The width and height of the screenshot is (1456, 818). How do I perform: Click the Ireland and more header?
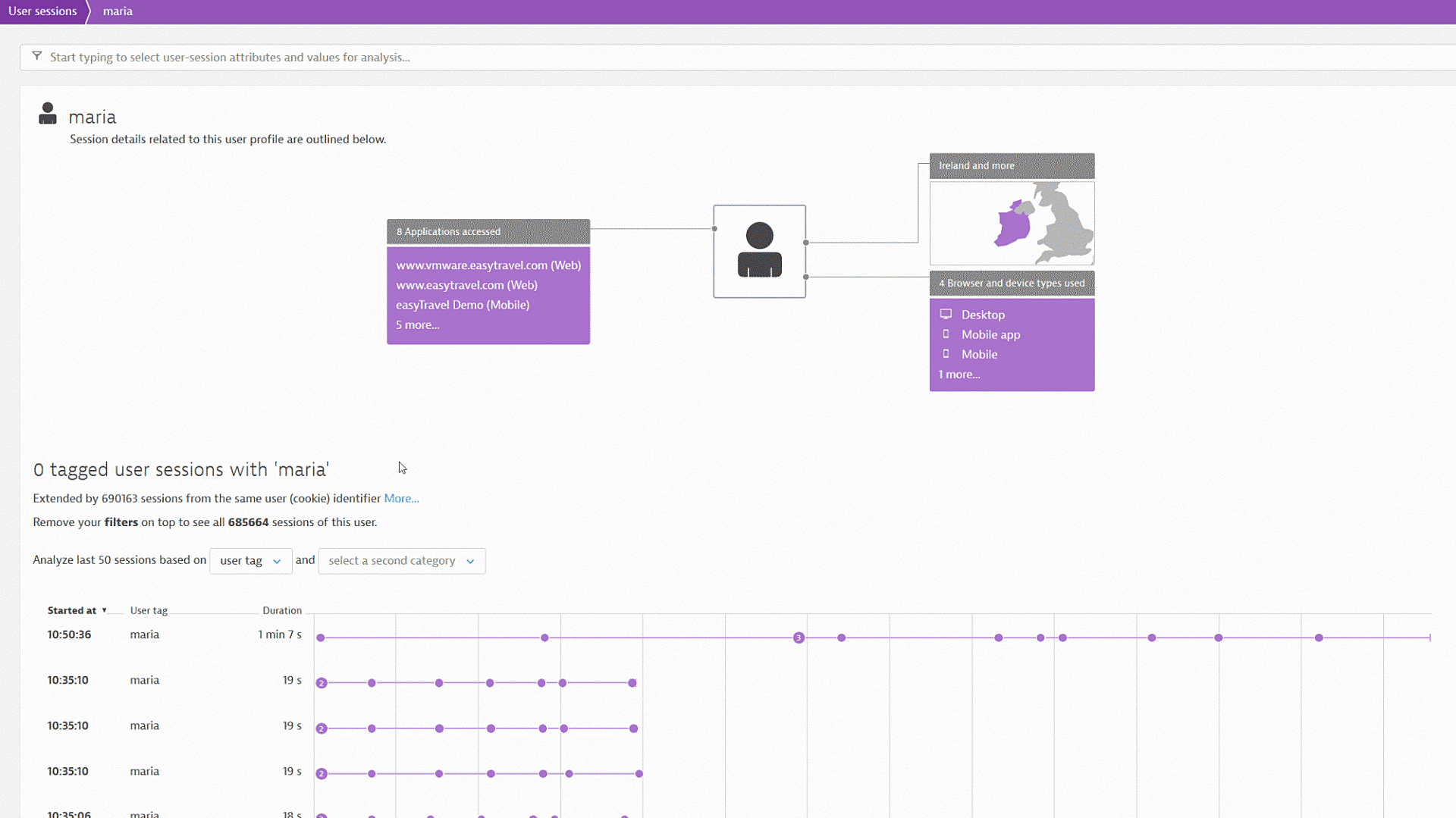[1012, 165]
